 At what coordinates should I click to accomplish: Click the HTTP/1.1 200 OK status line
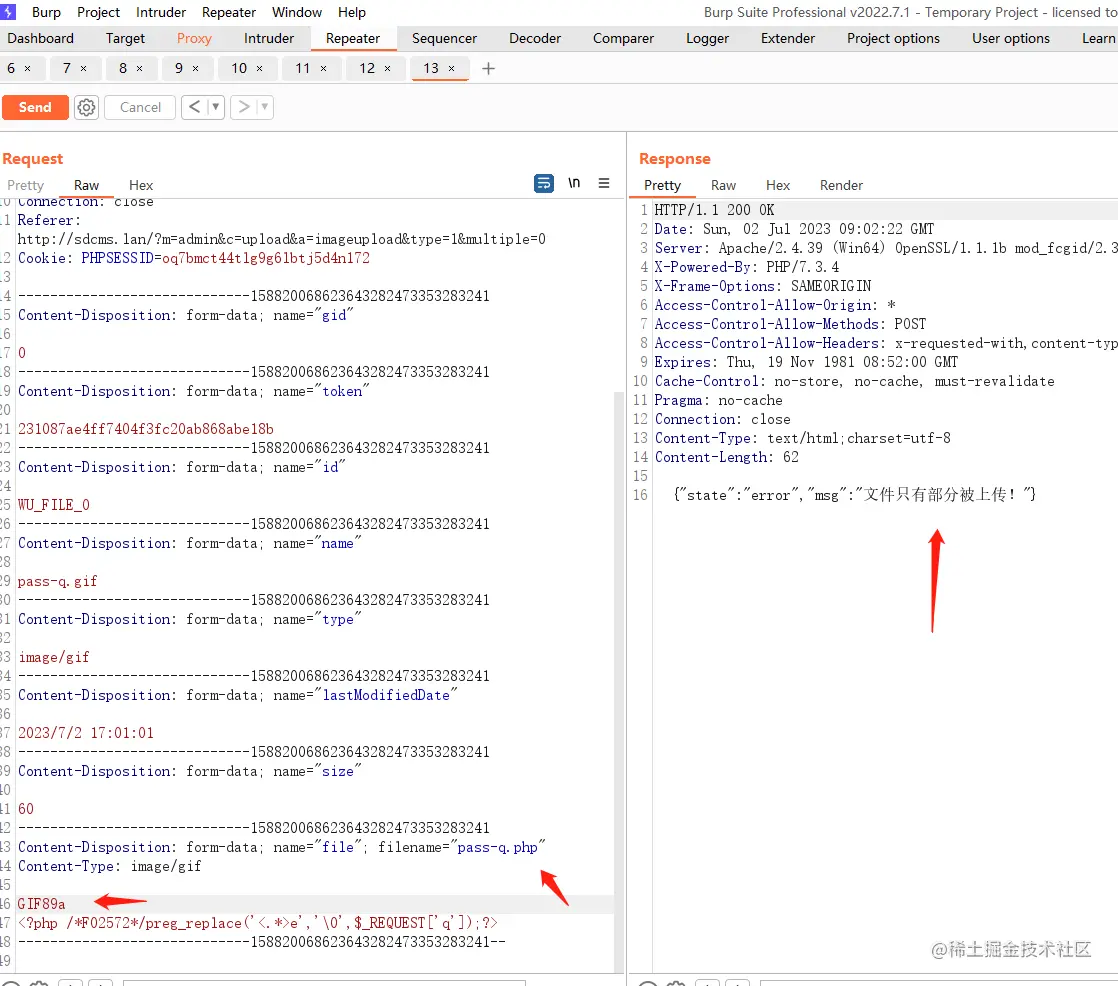(714, 210)
